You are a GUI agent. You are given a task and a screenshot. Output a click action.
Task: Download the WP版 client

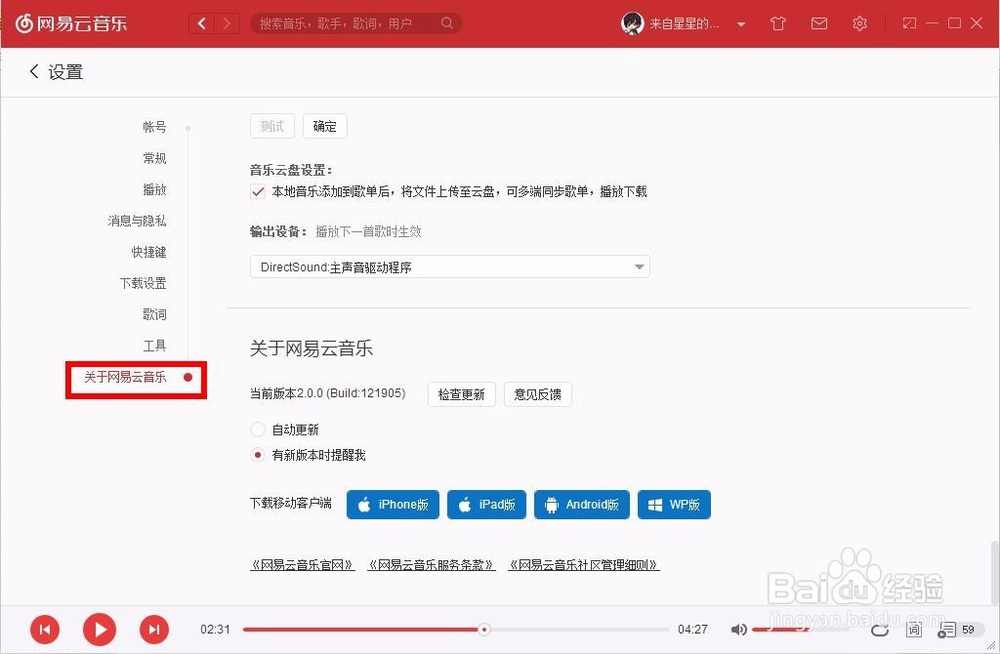coord(674,505)
